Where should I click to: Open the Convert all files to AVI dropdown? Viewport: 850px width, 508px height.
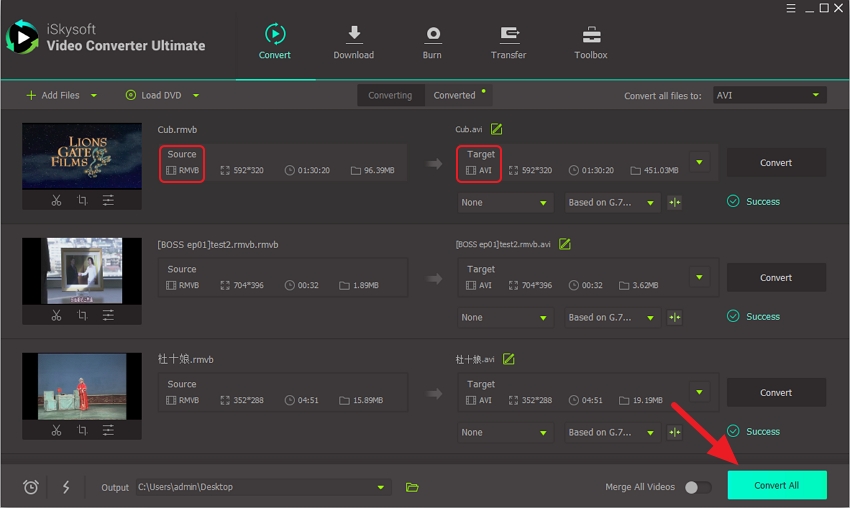[769, 95]
